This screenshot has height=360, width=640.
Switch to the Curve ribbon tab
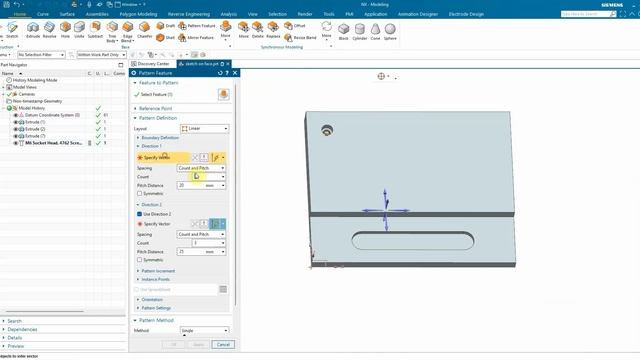coord(43,14)
